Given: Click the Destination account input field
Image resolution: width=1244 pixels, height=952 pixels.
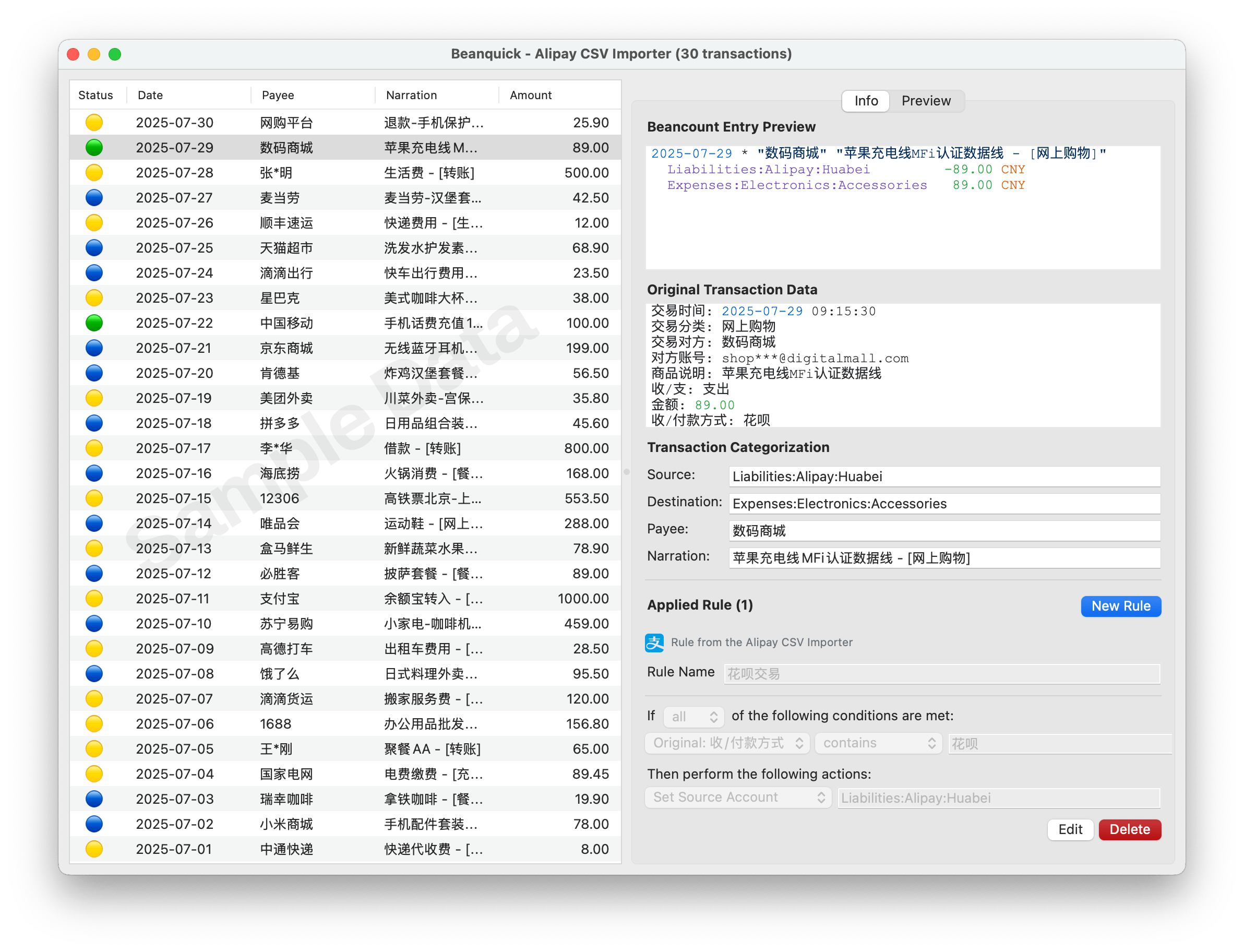Looking at the screenshot, I should [944, 504].
